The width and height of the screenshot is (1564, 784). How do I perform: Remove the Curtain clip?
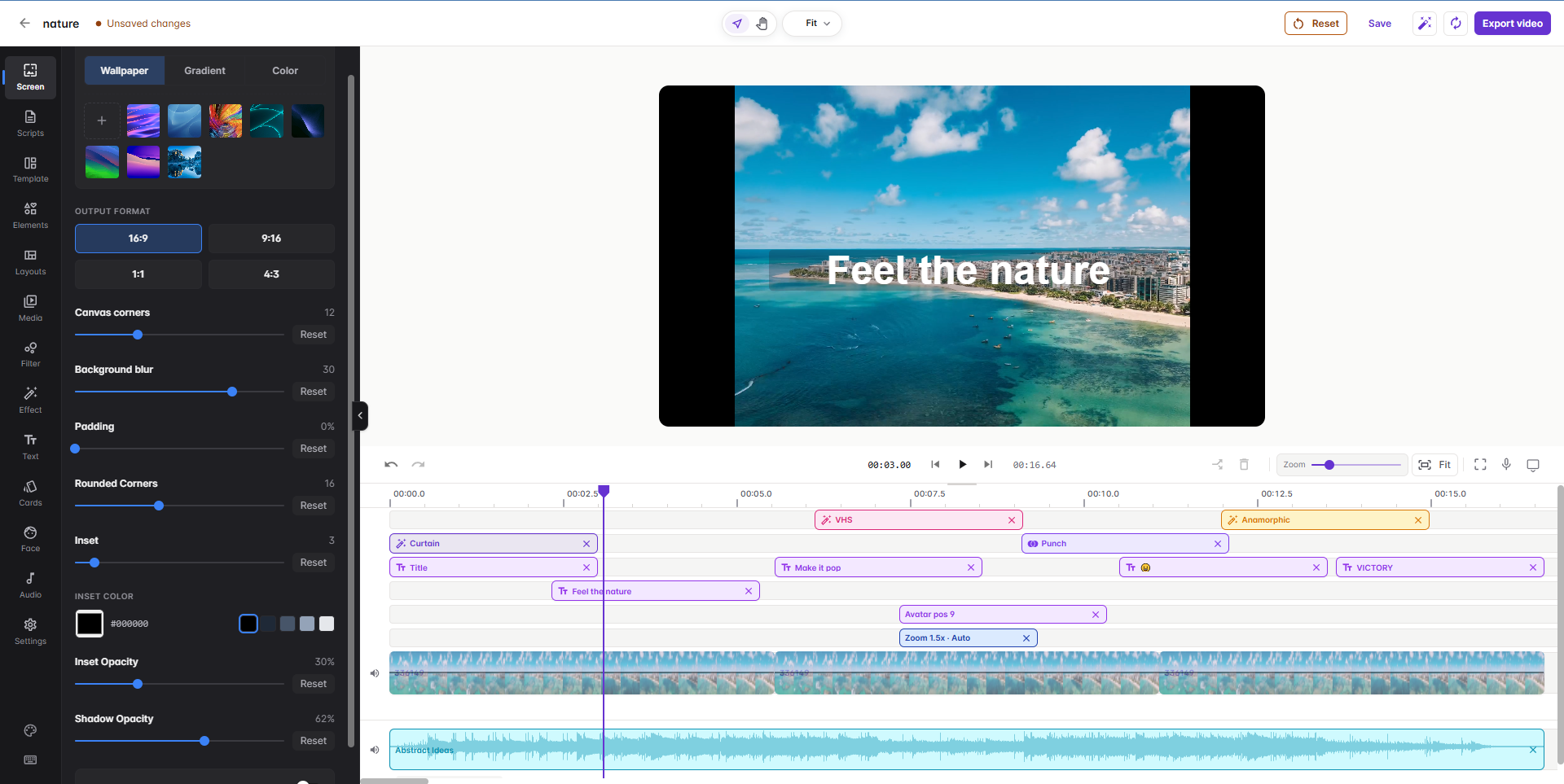(586, 544)
